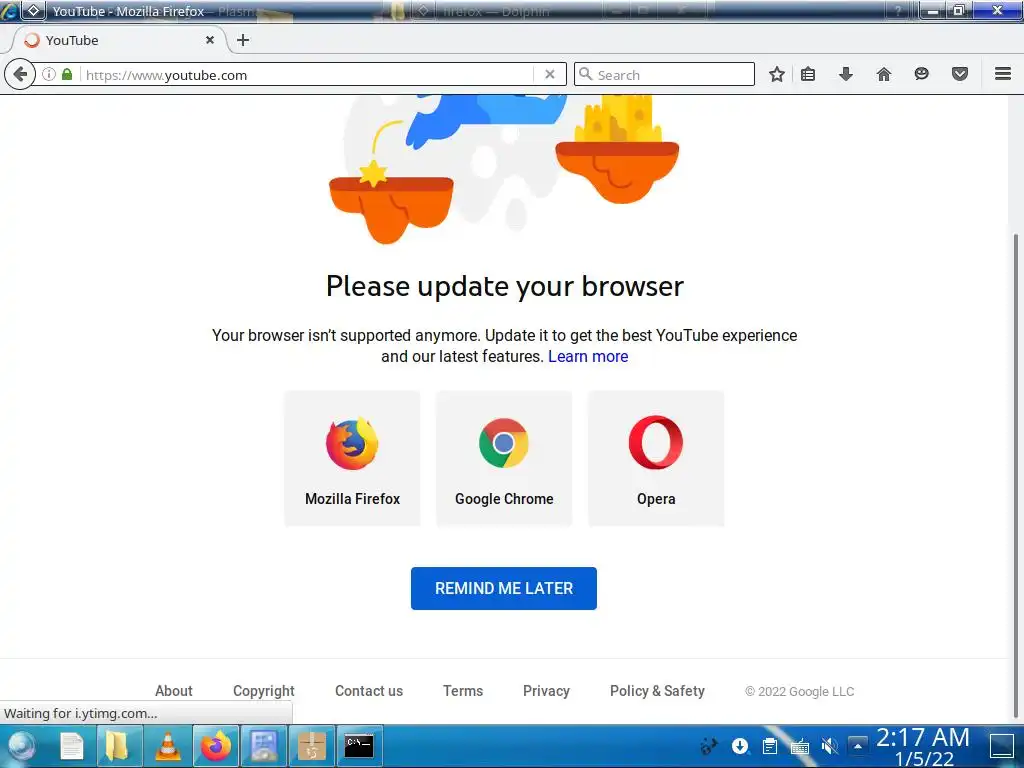Launch VLC cone icon in taskbar

[167, 746]
